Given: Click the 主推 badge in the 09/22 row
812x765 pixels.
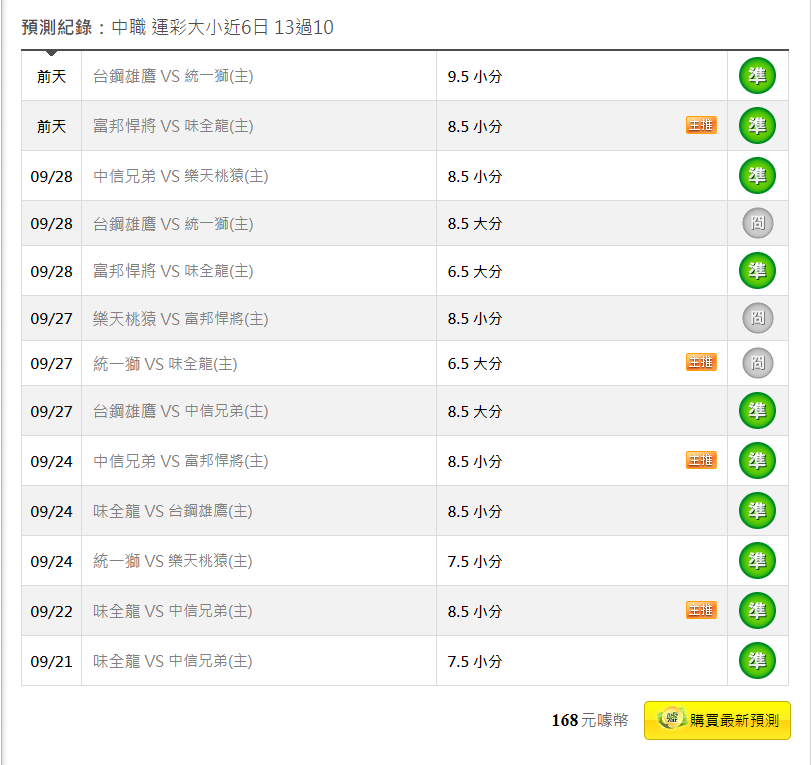Looking at the screenshot, I should 701,610.
